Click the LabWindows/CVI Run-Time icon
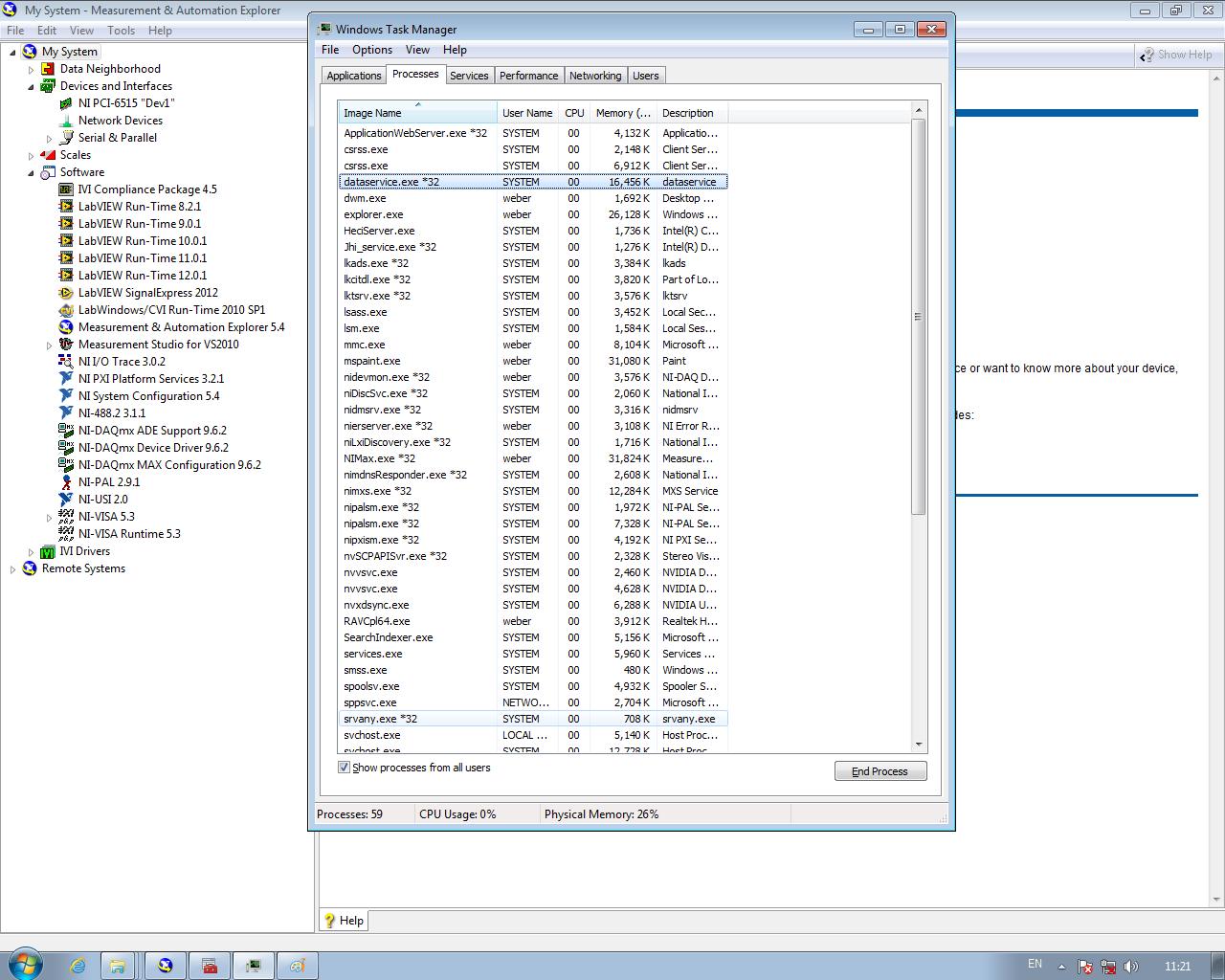The height and width of the screenshot is (980, 1225). click(x=66, y=310)
